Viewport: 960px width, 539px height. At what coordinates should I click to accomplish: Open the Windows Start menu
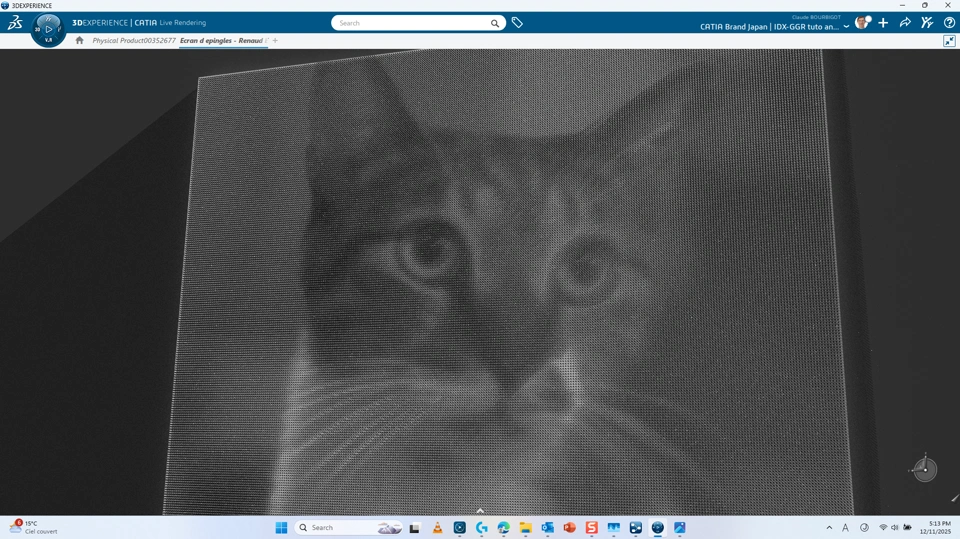[x=281, y=528]
